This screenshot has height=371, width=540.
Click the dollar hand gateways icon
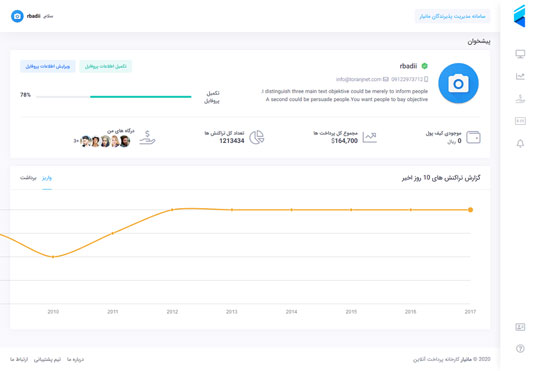147,137
